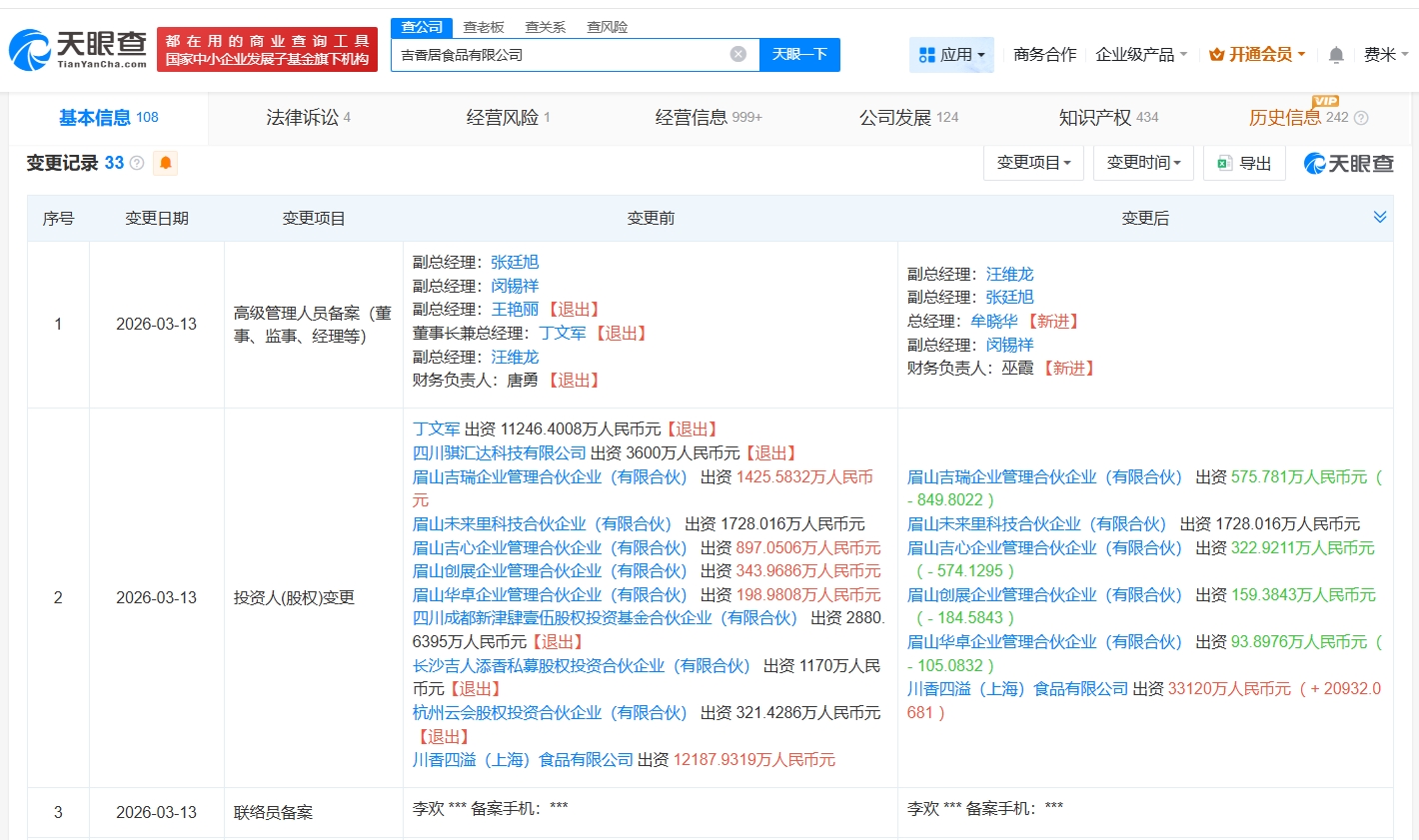Open the 变更项目 filter dropdown
This screenshot has width=1419, height=840.
point(1033,163)
